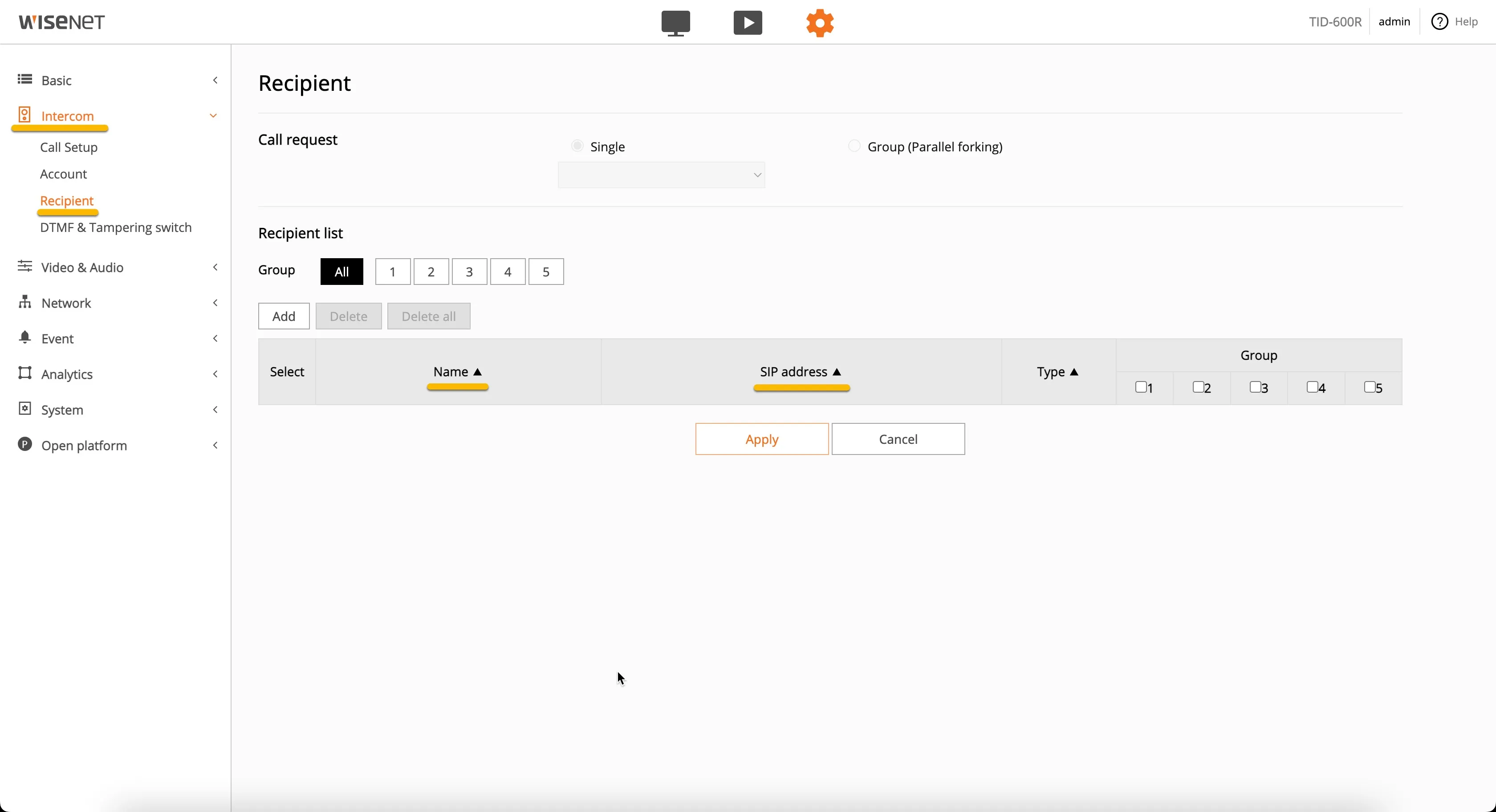The image size is (1496, 812).
Task: Expand the Basic menu chevron
Action: pos(215,80)
